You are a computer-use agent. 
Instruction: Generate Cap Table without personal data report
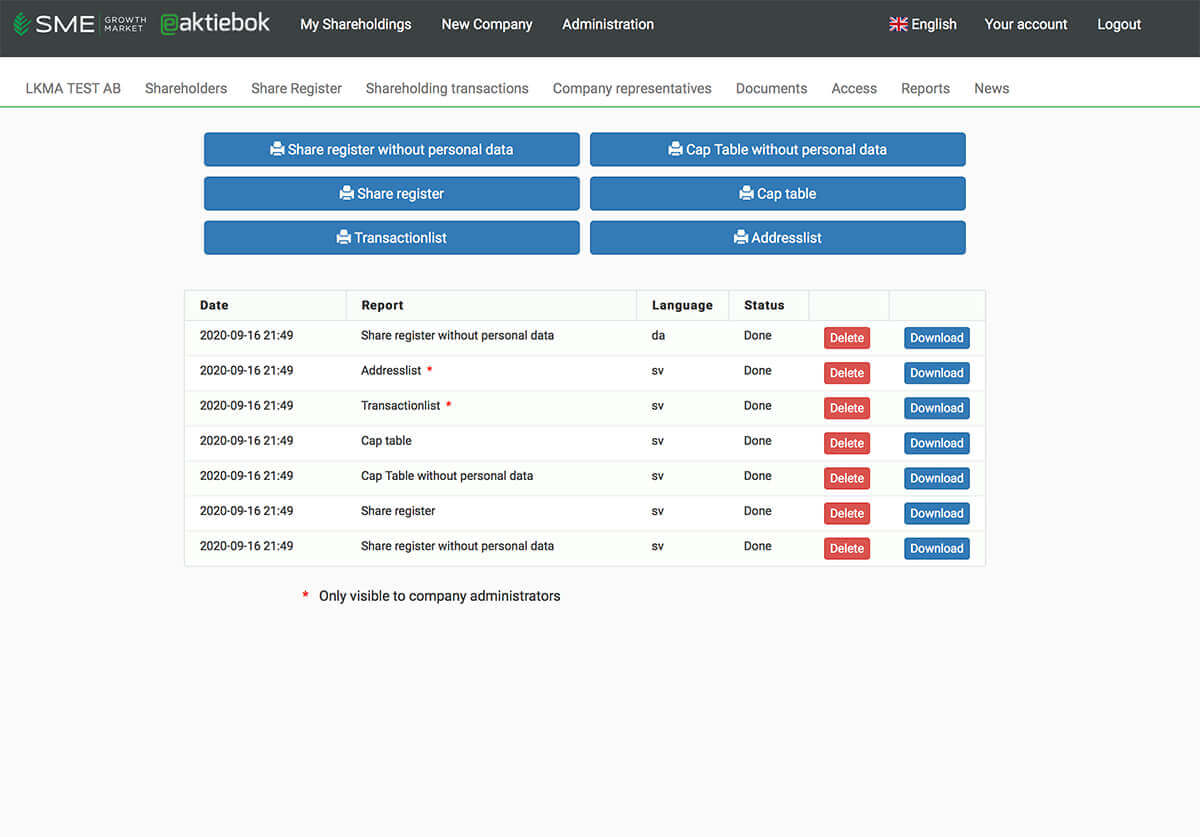[x=778, y=149]
